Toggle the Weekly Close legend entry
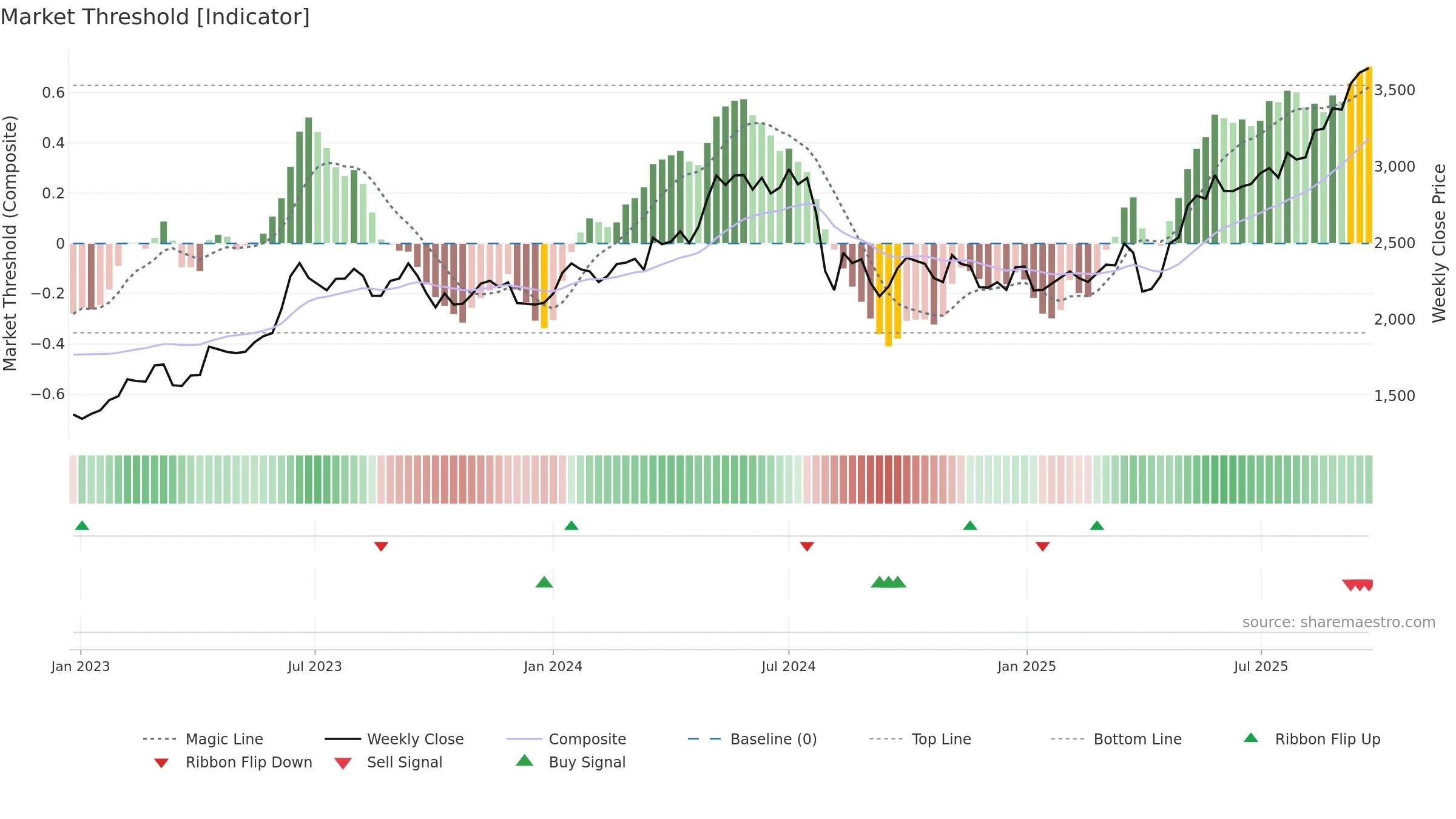The image size is (1456, 819). [394, 739]
